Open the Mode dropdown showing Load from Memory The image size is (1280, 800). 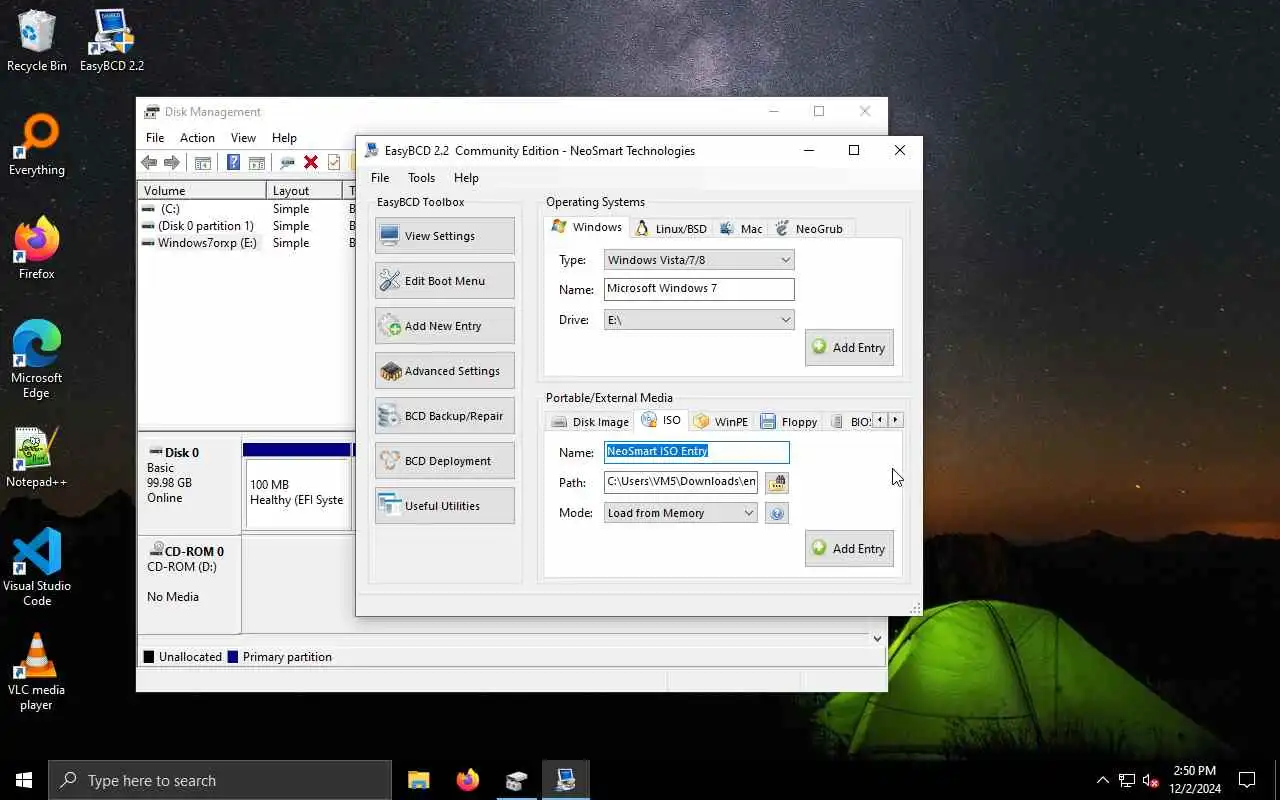681,513
